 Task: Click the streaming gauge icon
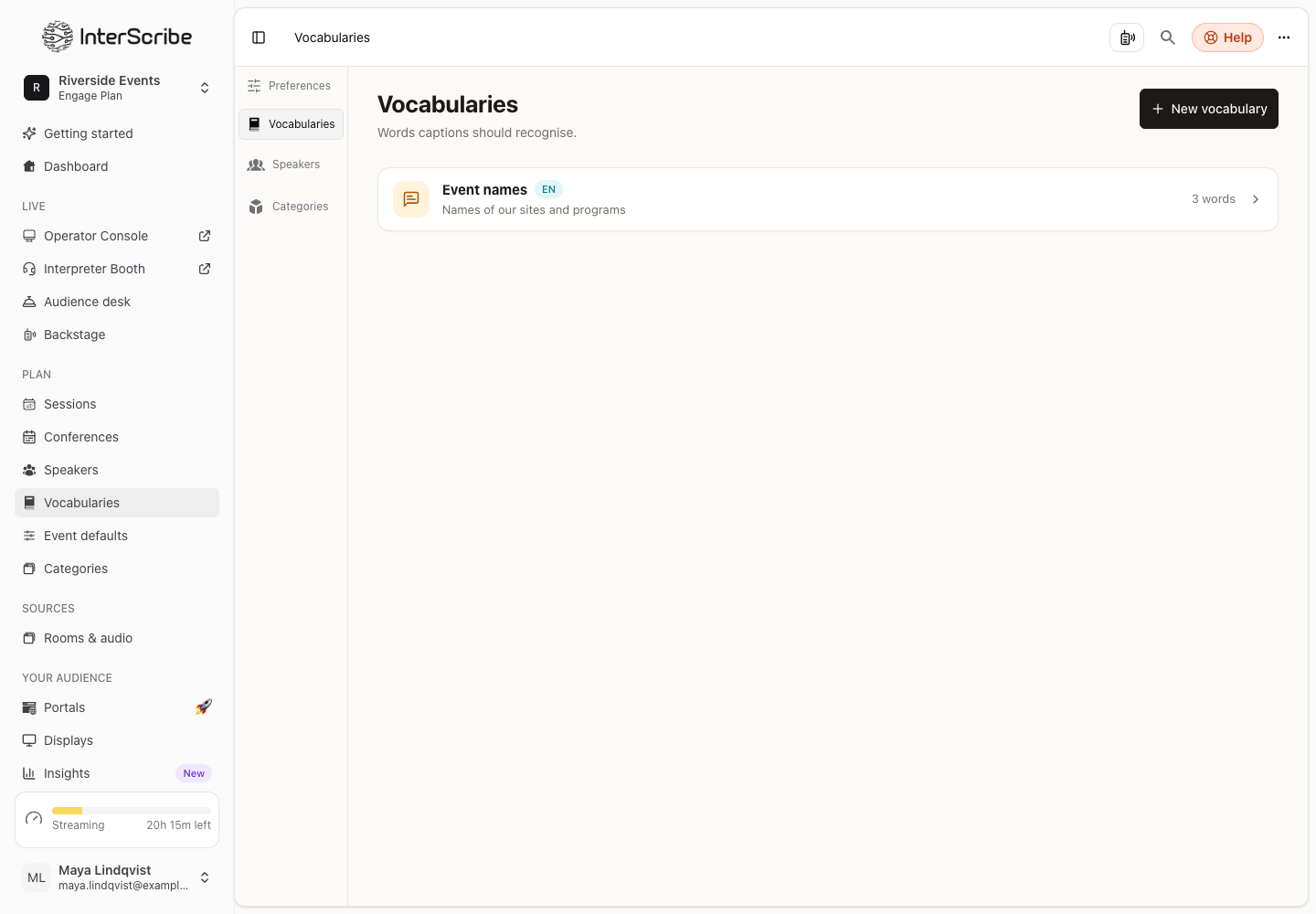click(34, 819)
